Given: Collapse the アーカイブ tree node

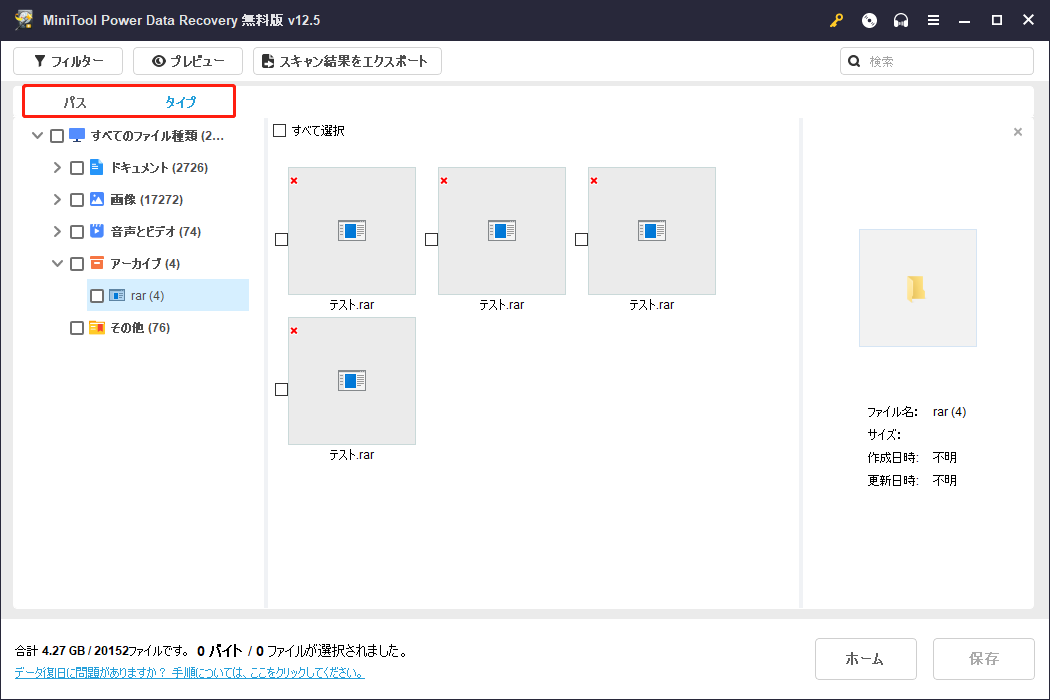Looking at the screenshot, I should click(x=58, y=263).
